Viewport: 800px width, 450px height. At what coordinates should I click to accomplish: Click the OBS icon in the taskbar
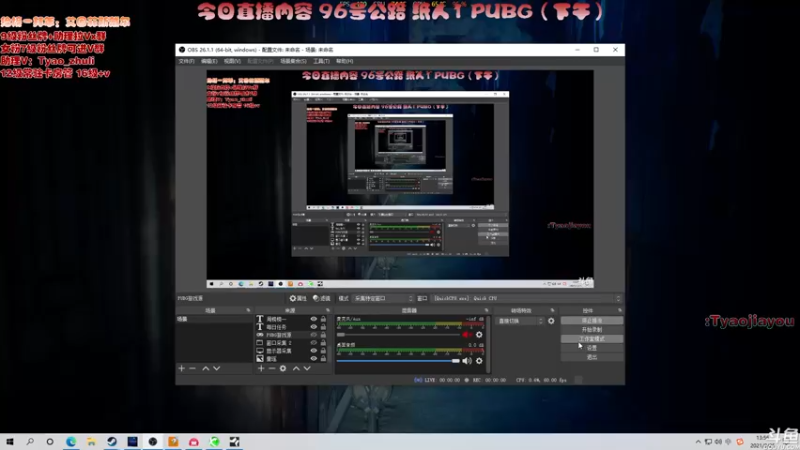[153, 442]
